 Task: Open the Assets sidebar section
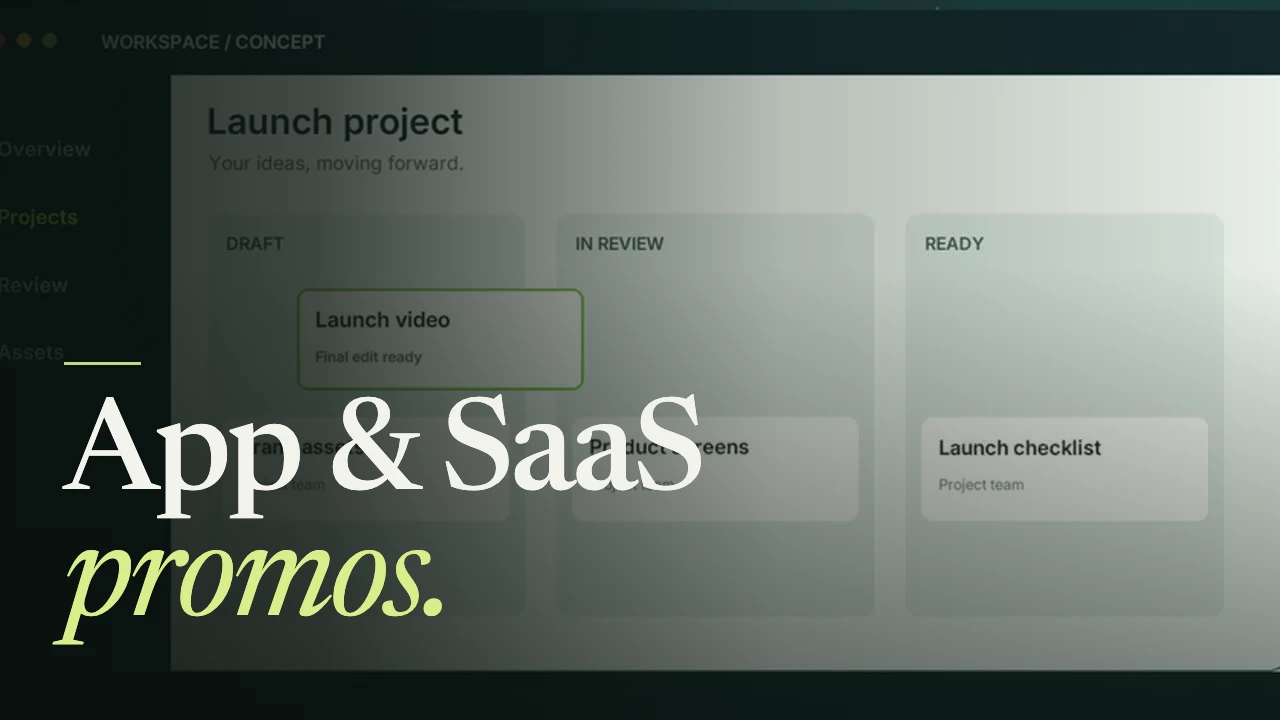click(32, 352)
